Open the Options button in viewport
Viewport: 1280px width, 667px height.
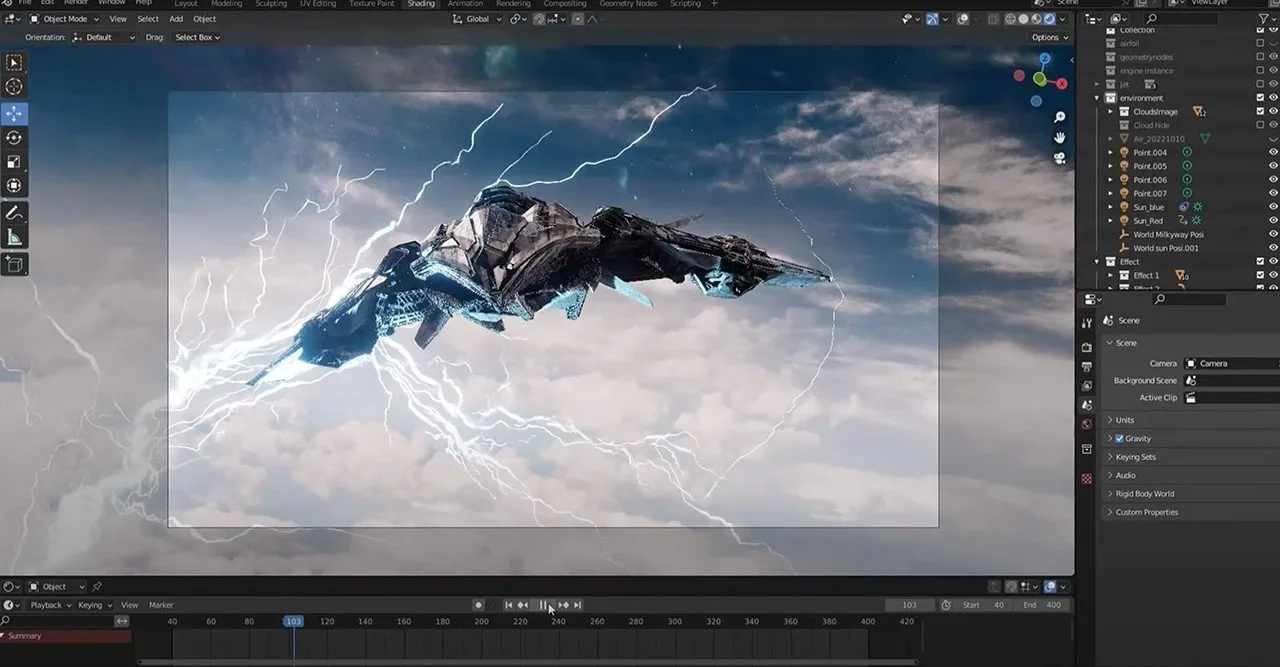(x=1048, y=37)
